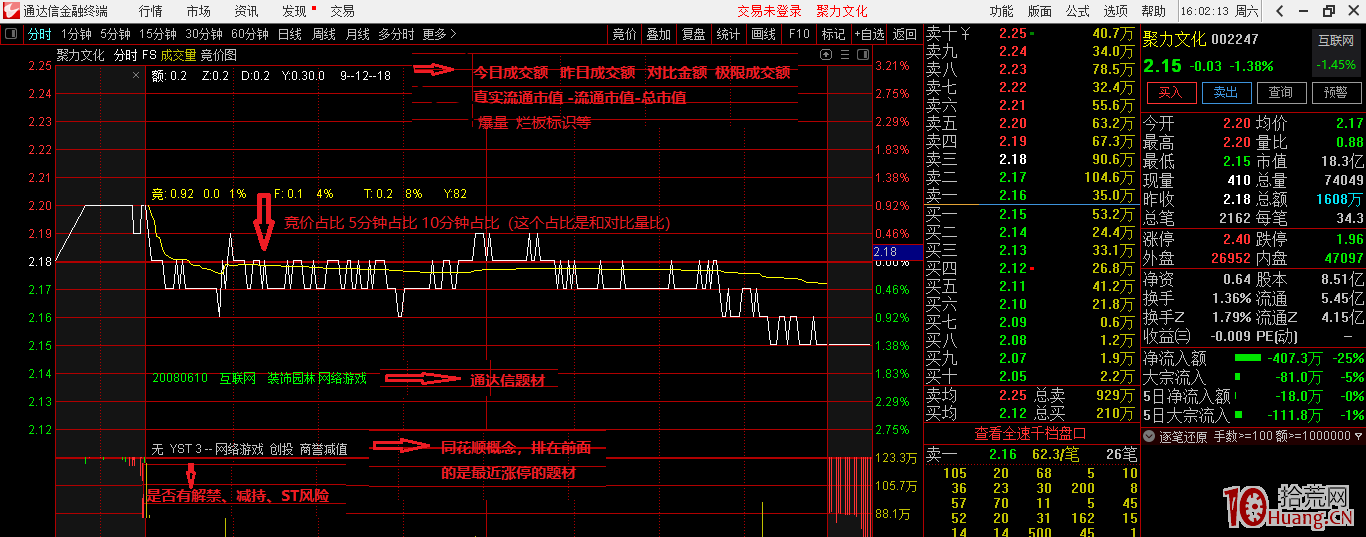Click the 复盘 replay toolbar button

(x=693, y=34)
